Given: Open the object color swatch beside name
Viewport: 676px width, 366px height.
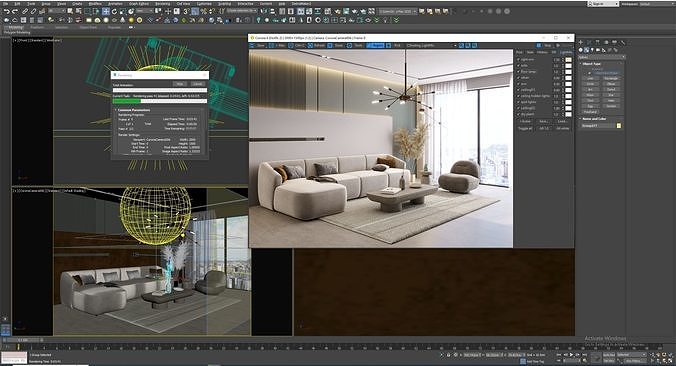Looking at the screenshot, I should (x=619, y=125).
